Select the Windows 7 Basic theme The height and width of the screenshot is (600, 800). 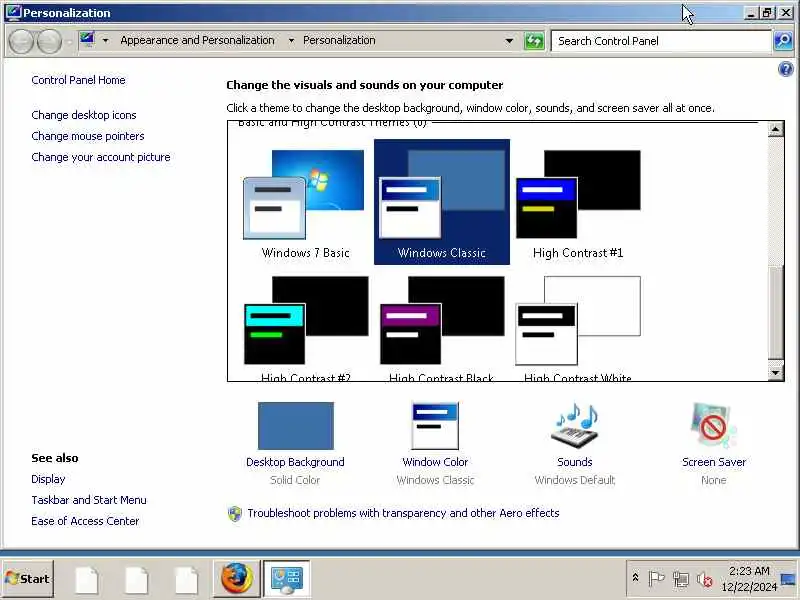305,202
